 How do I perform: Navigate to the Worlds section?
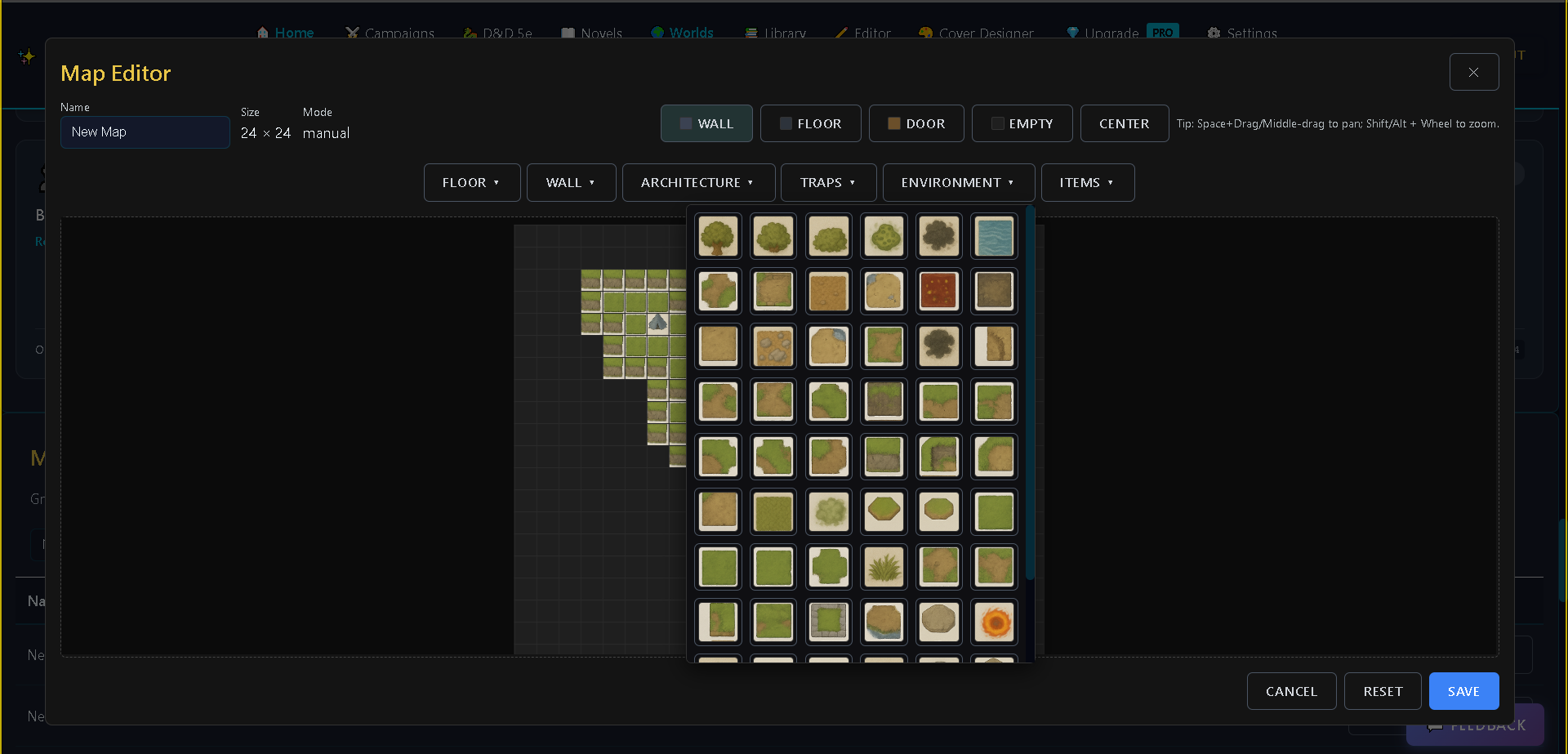(683, 33)
